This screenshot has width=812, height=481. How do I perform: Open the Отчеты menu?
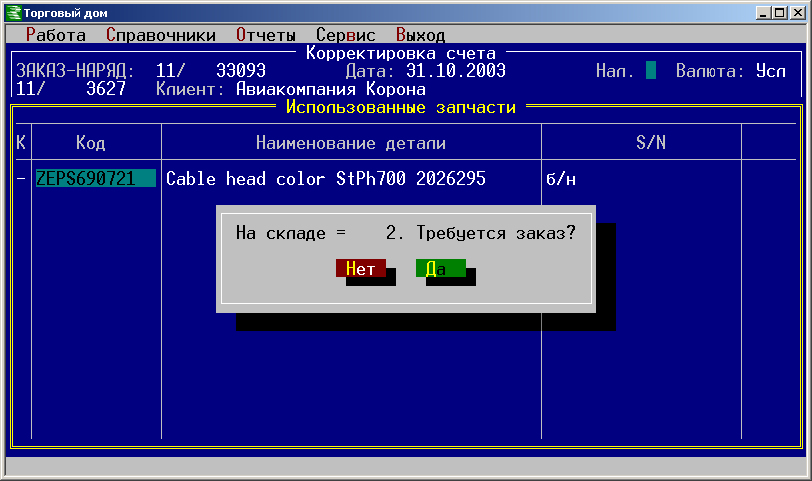click(x=266, y=35)
